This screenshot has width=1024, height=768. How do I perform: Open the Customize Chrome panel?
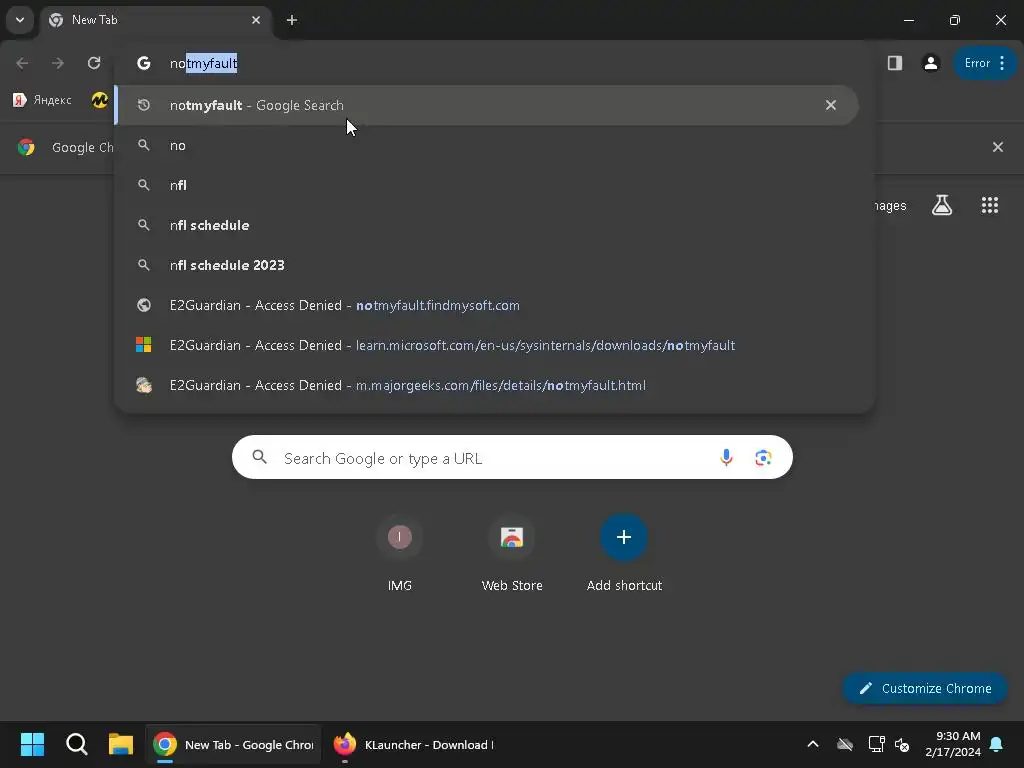coord(925,688)
